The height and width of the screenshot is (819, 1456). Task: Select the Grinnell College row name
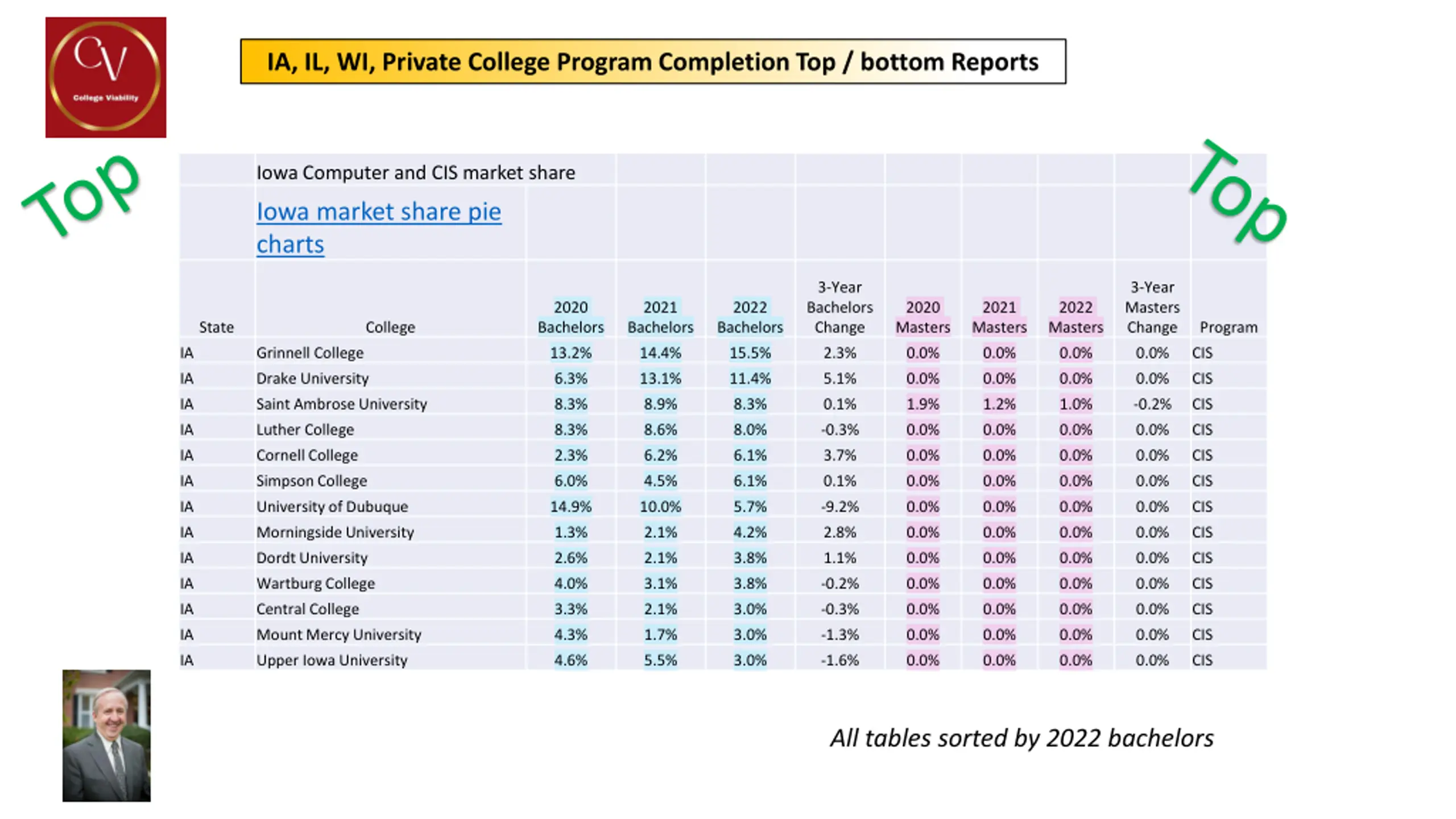tap(310, 353)
